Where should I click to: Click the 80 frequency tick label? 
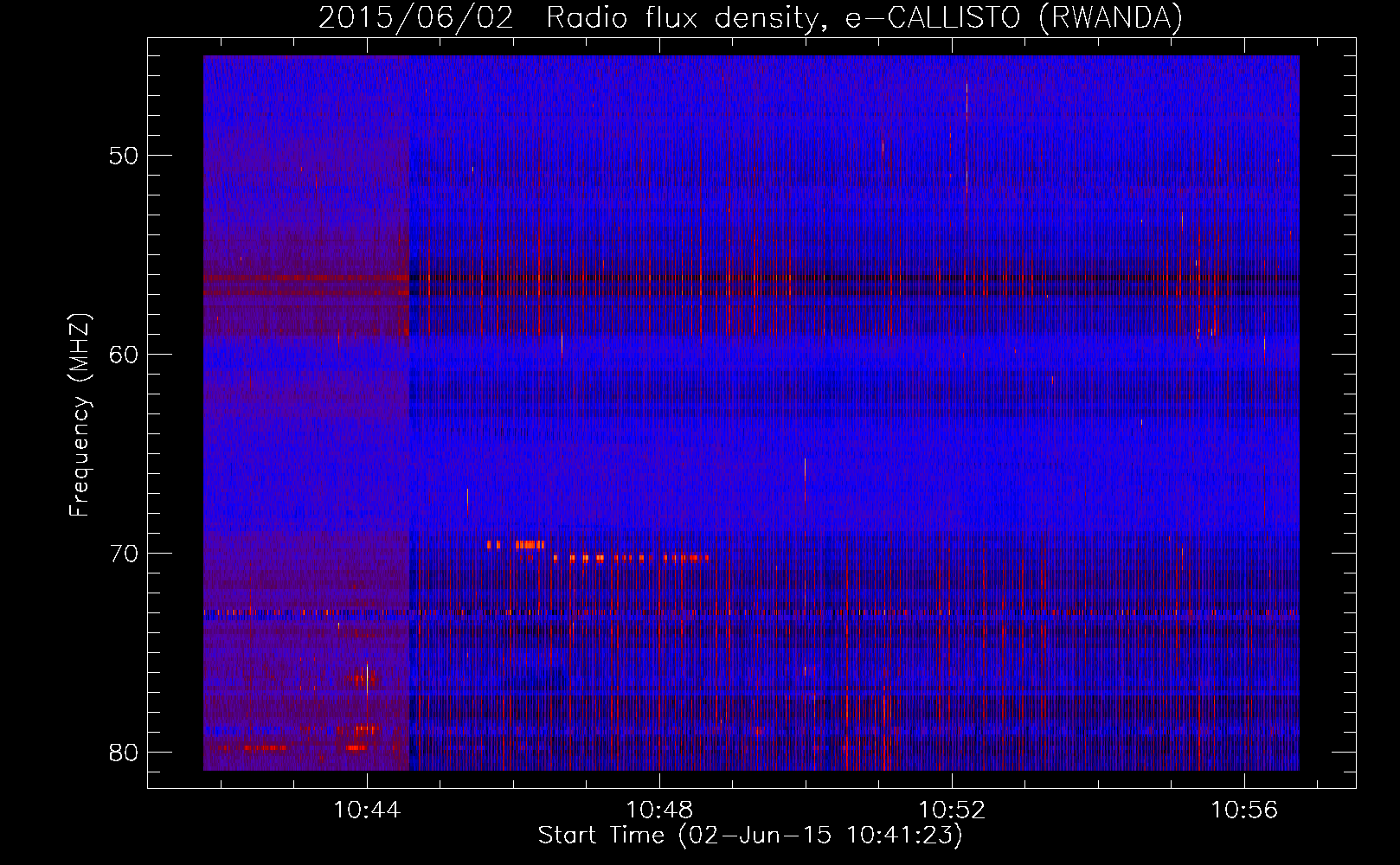[x=123, y=753]
